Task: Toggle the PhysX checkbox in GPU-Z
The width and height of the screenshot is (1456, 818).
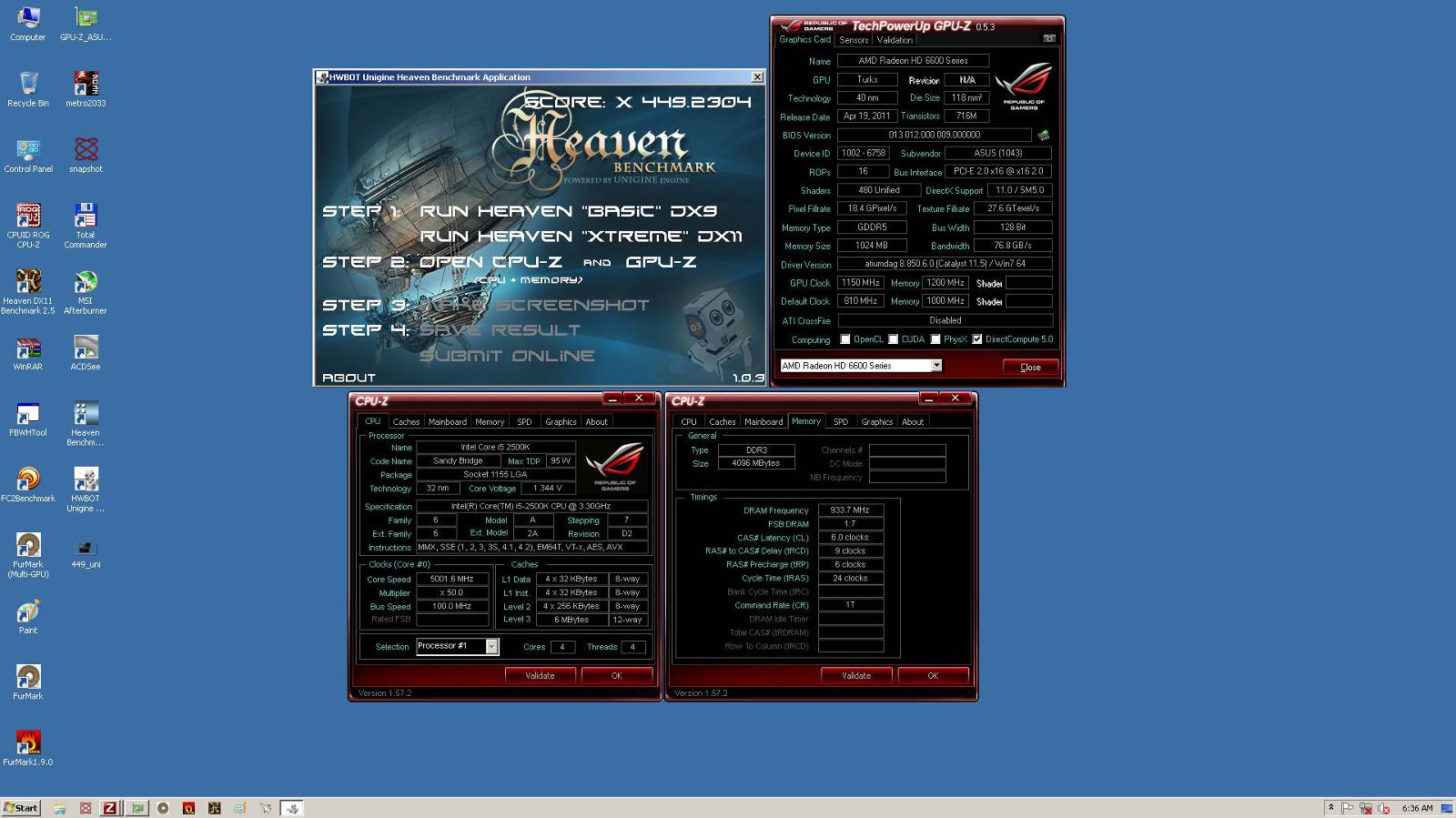Action: coord(935,339)
